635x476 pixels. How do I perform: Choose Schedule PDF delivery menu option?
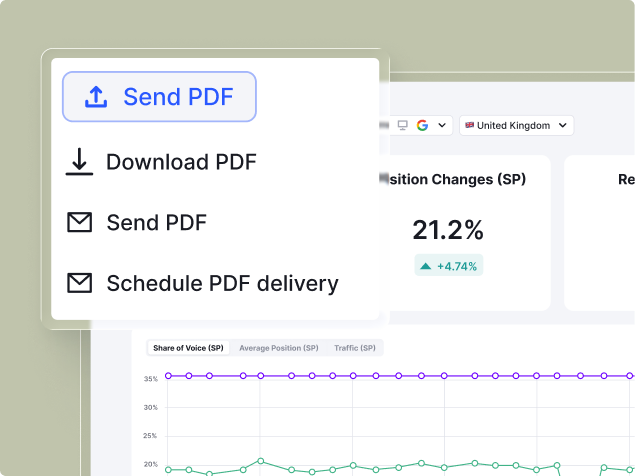click(221, 284)
